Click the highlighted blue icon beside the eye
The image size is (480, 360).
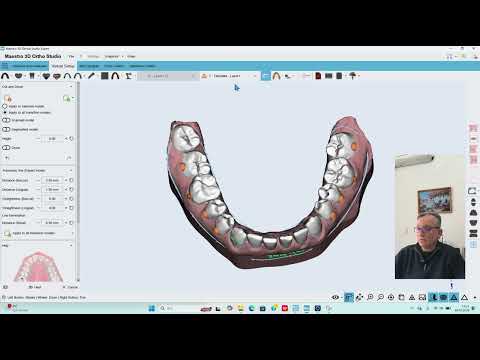point(349,297)
